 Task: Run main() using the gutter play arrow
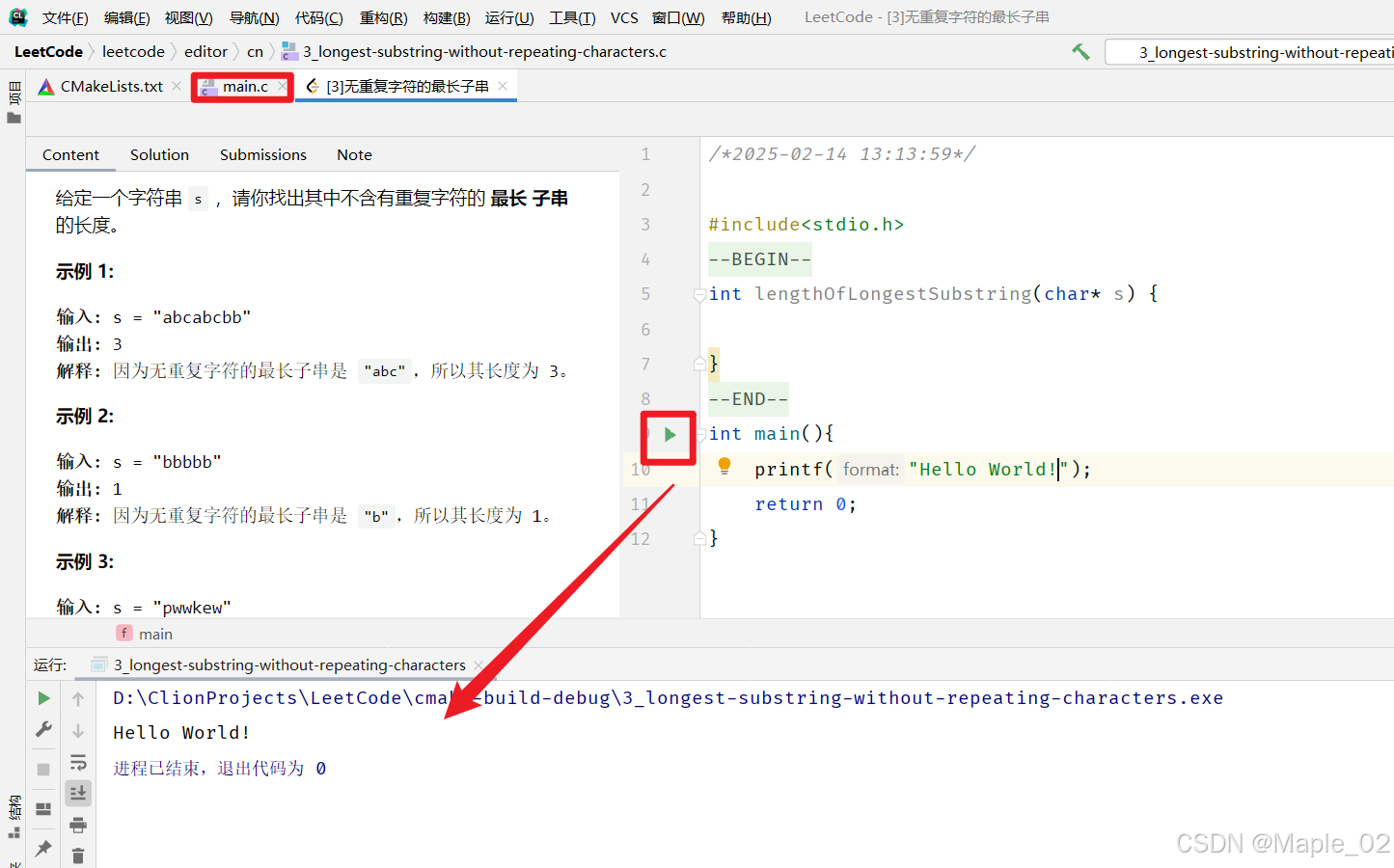pos(668,434)
